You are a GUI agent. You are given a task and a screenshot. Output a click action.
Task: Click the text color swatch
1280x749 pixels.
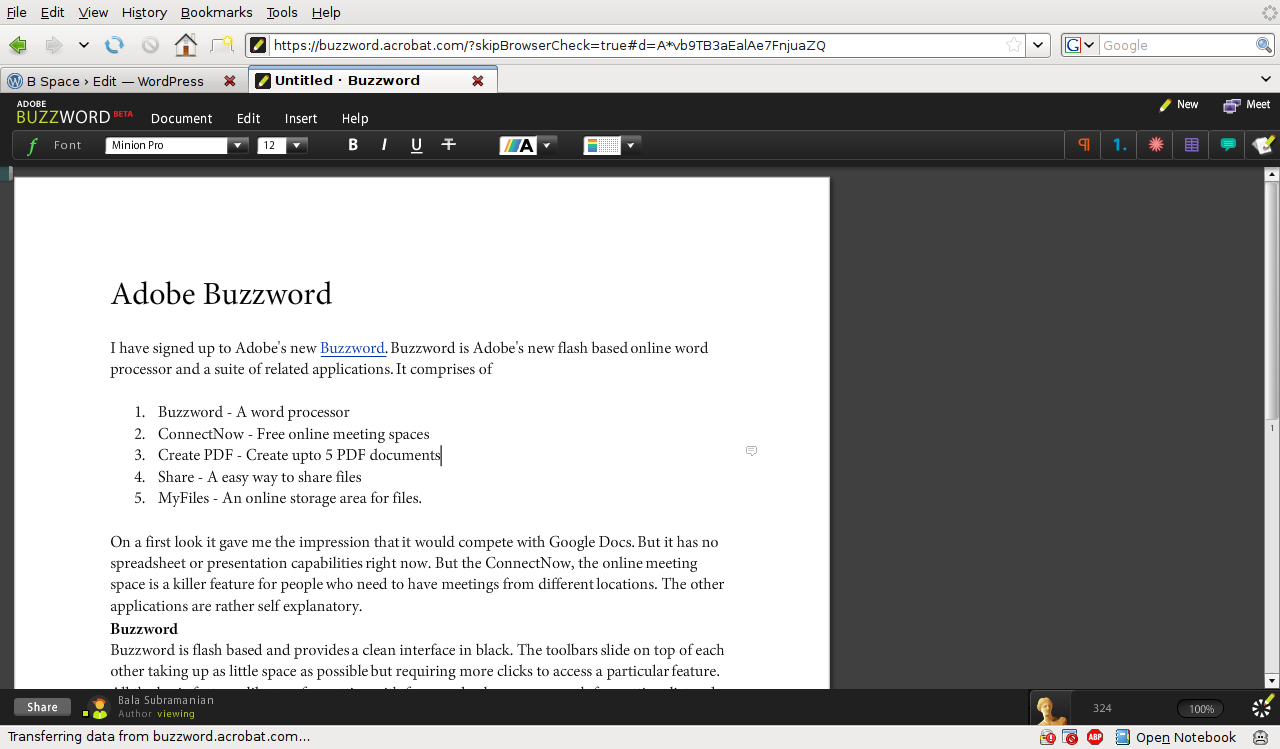pos(518,145)
